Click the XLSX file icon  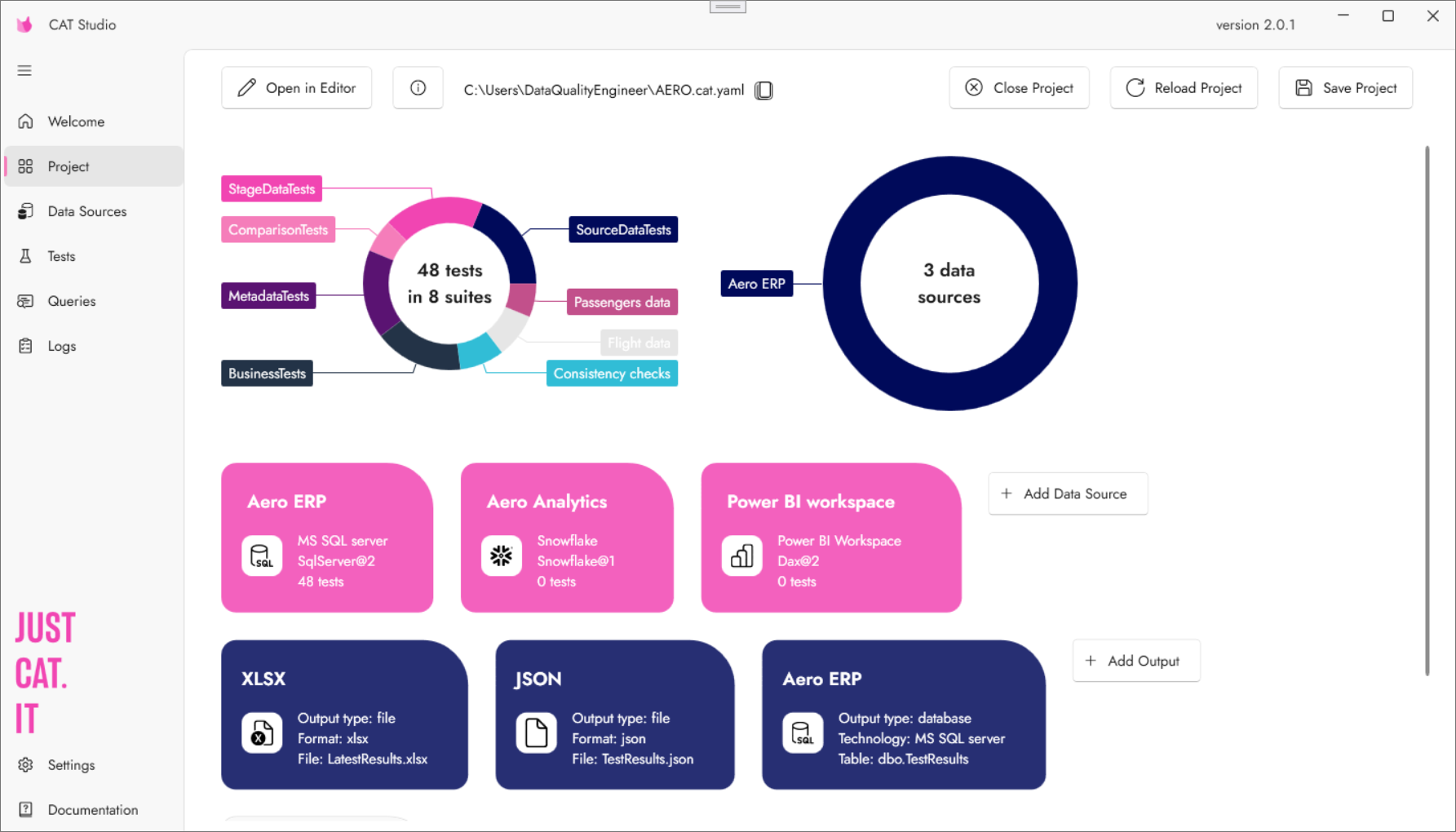(262, 732)
